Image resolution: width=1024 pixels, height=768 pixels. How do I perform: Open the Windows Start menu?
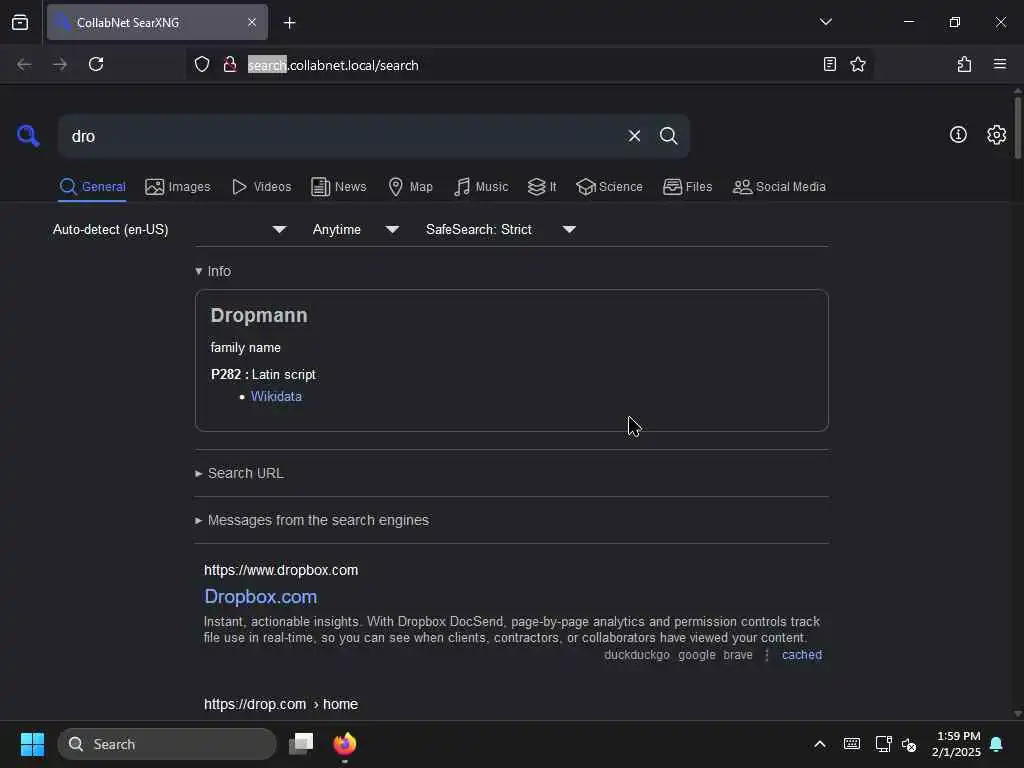pyautogui.click(x=32, y=744)
